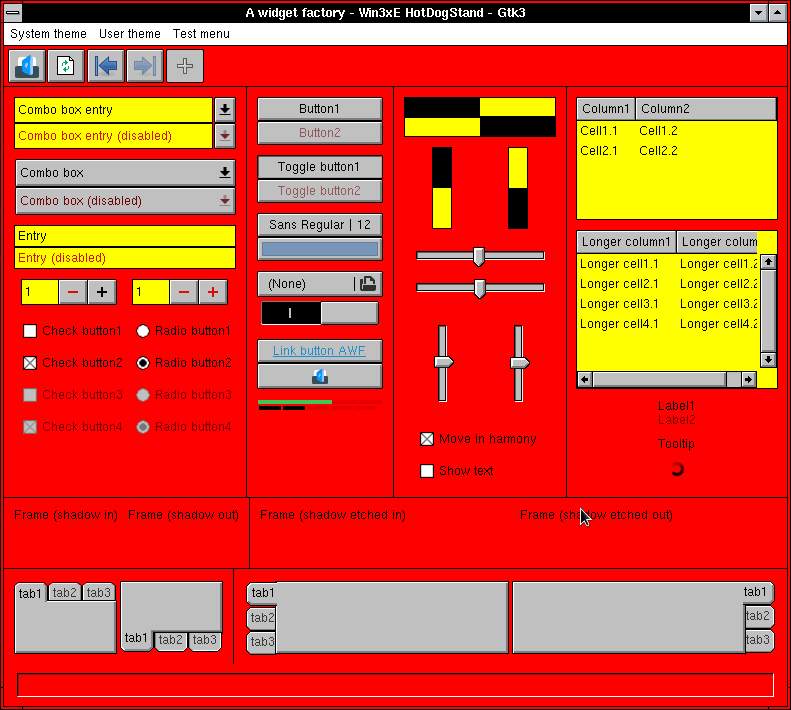Click Button1
The image size is (791, 710).
(320, 109)
